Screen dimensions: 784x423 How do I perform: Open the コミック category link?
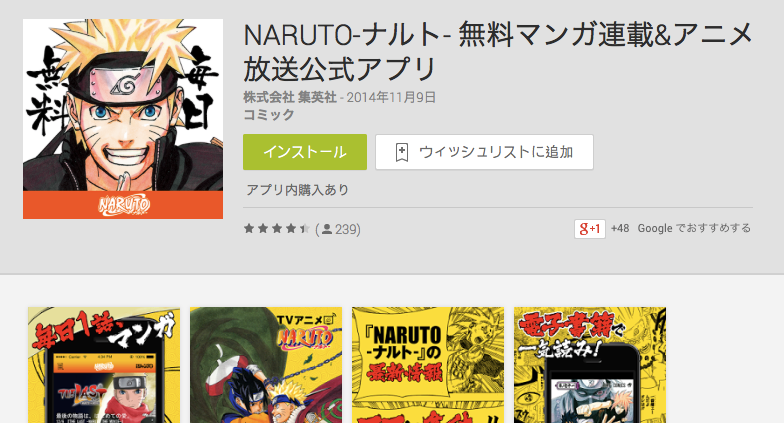click(x=269, y=115)
